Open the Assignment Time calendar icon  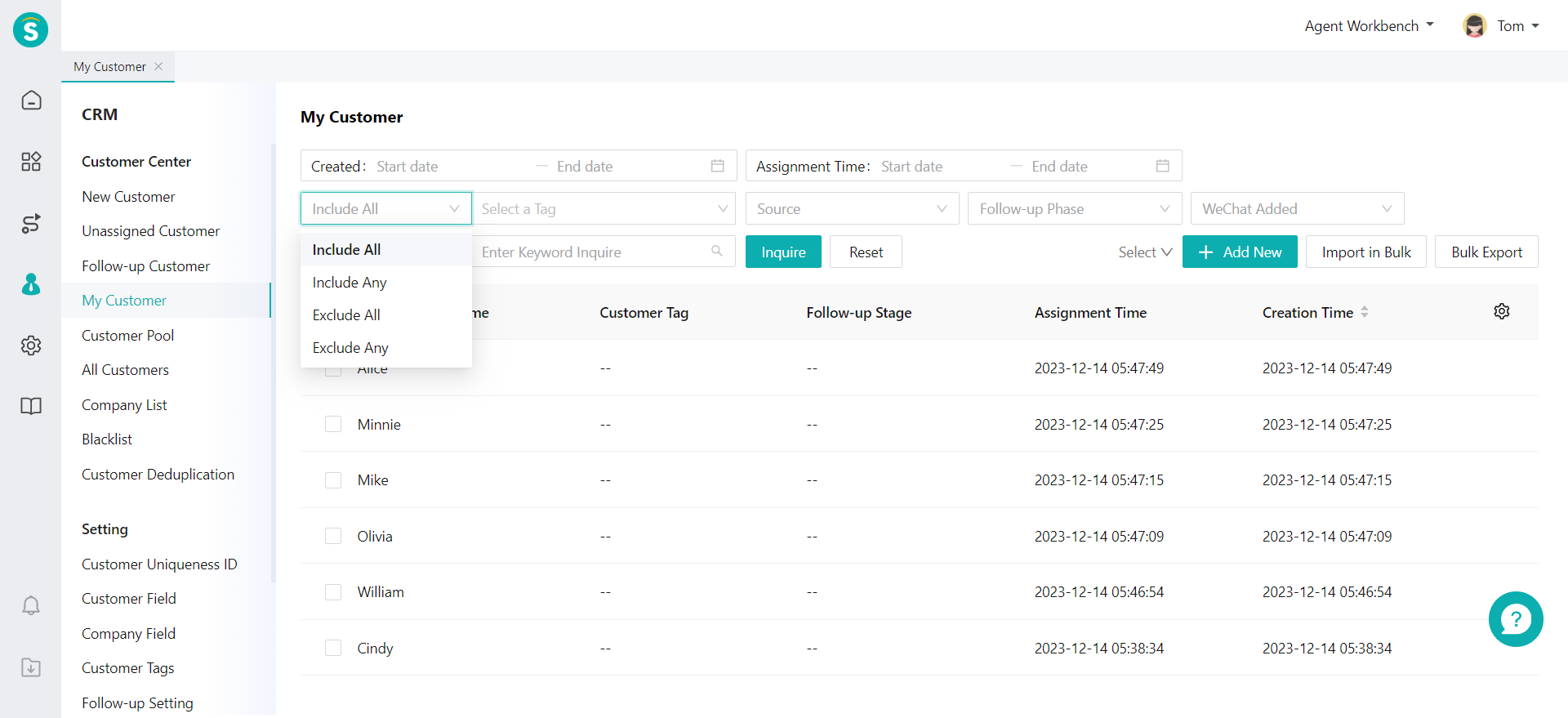[x=1163, y=166]
